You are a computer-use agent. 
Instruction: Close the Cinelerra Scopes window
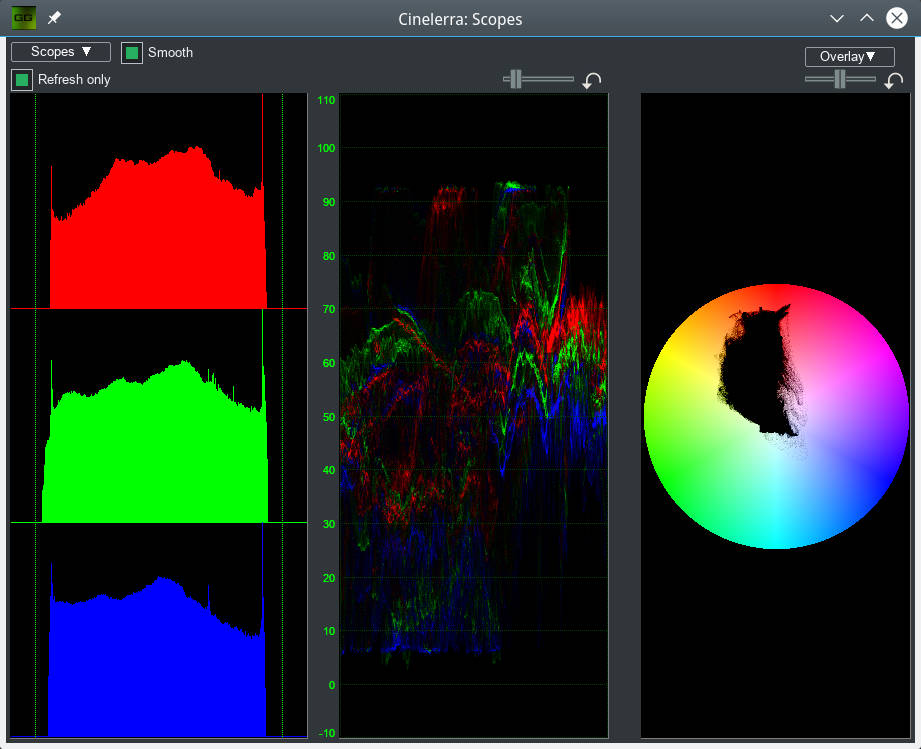[896, 18]
